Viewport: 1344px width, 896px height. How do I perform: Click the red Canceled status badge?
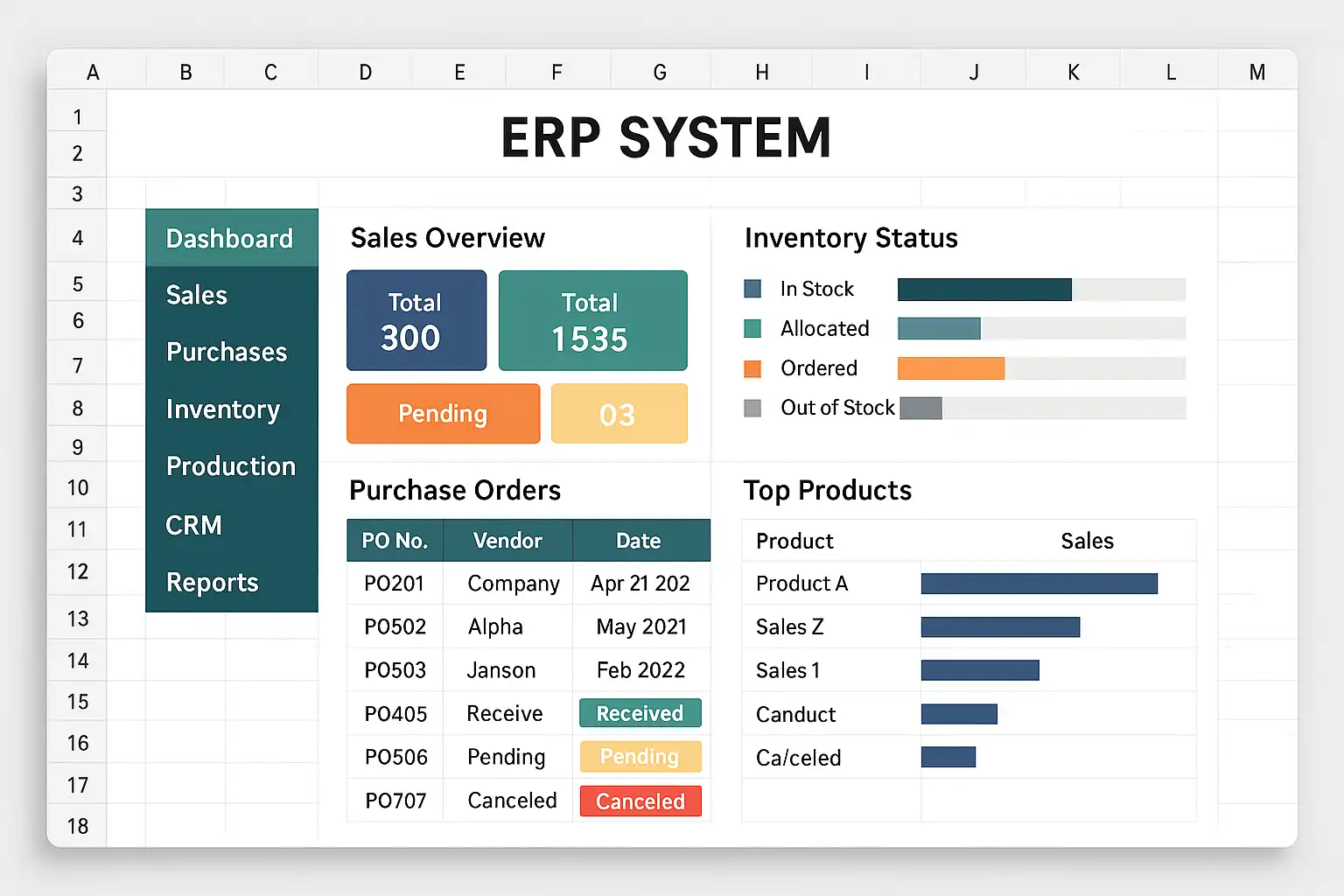coord(640,801)
